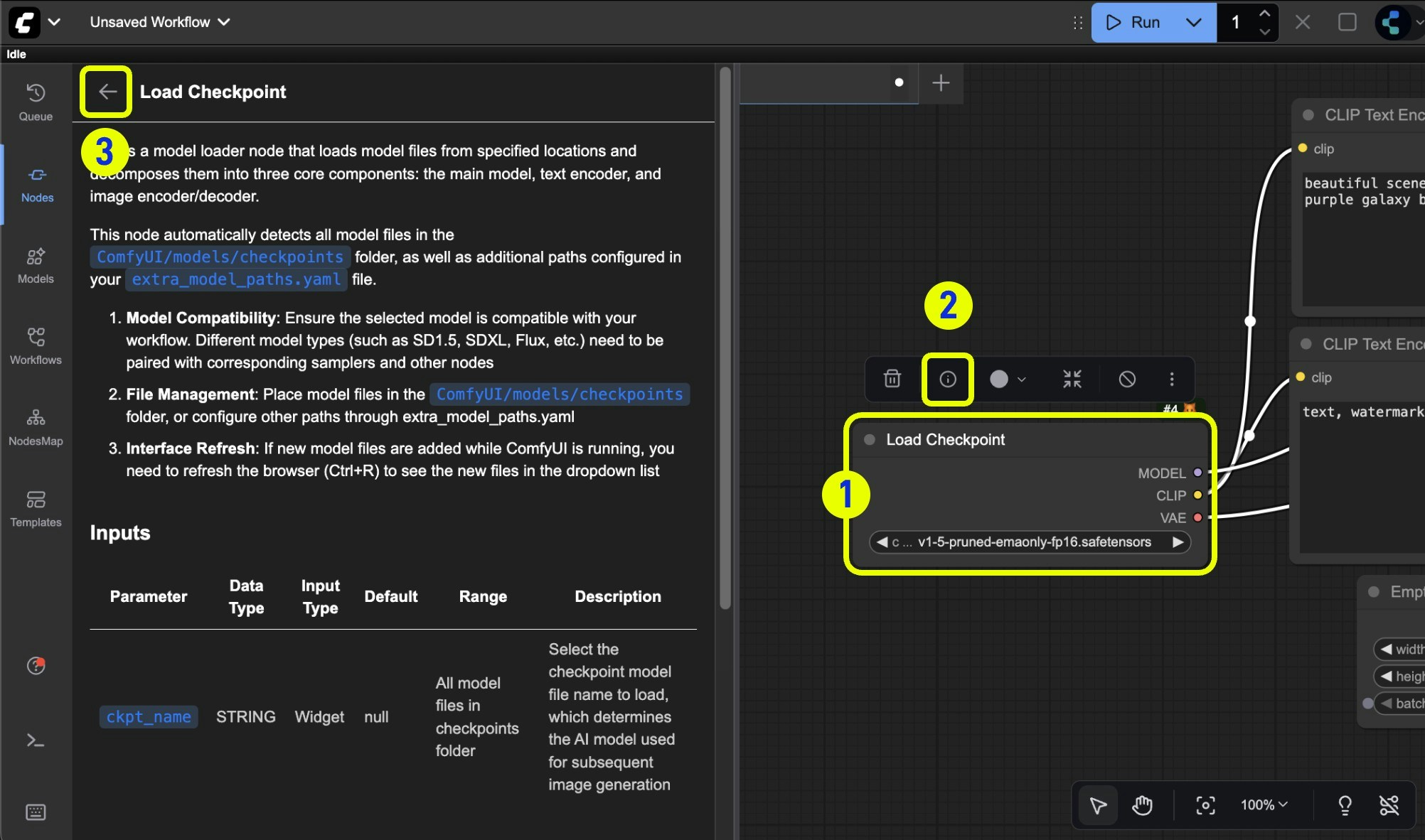Toggle the console terminal panel

pos(36,741)
